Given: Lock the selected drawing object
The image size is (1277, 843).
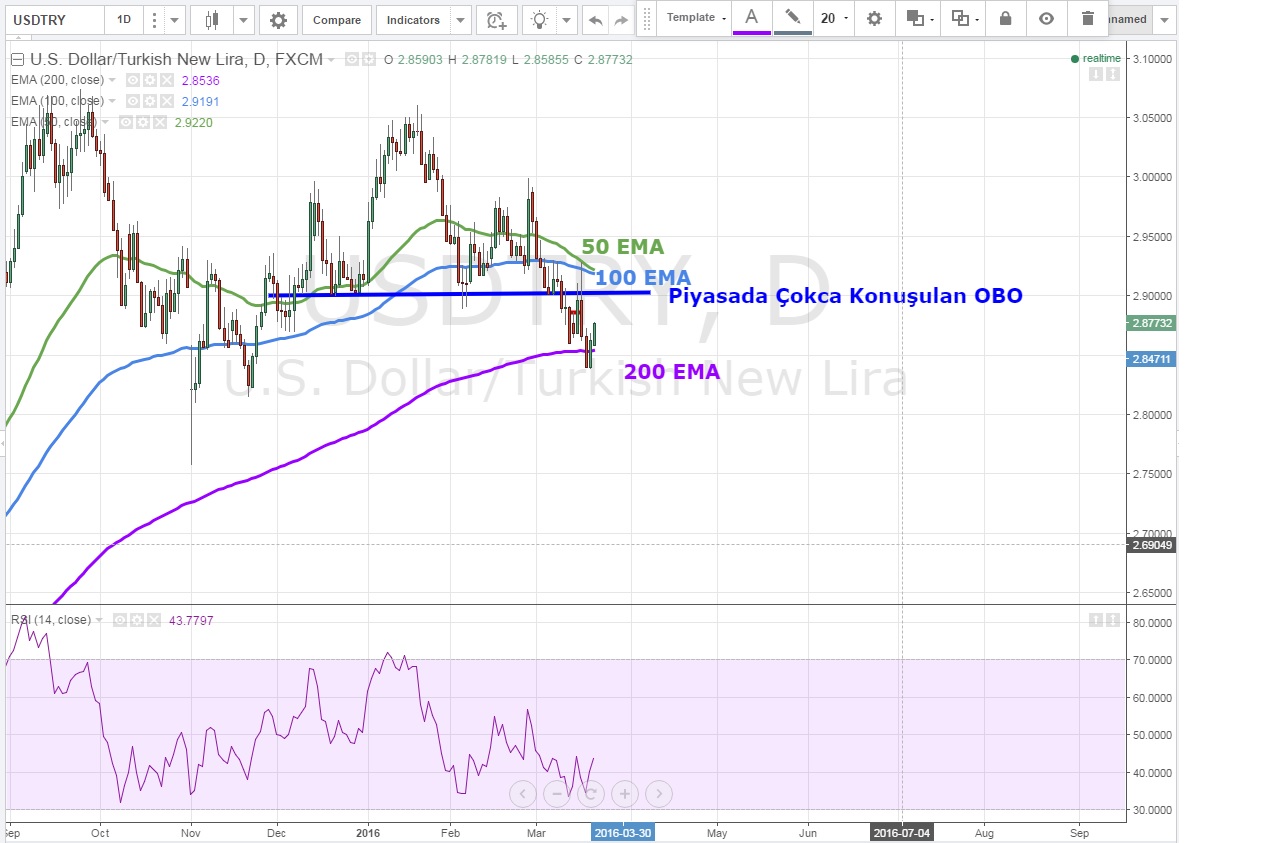Looking at the screenshot, I should 1005,18.
